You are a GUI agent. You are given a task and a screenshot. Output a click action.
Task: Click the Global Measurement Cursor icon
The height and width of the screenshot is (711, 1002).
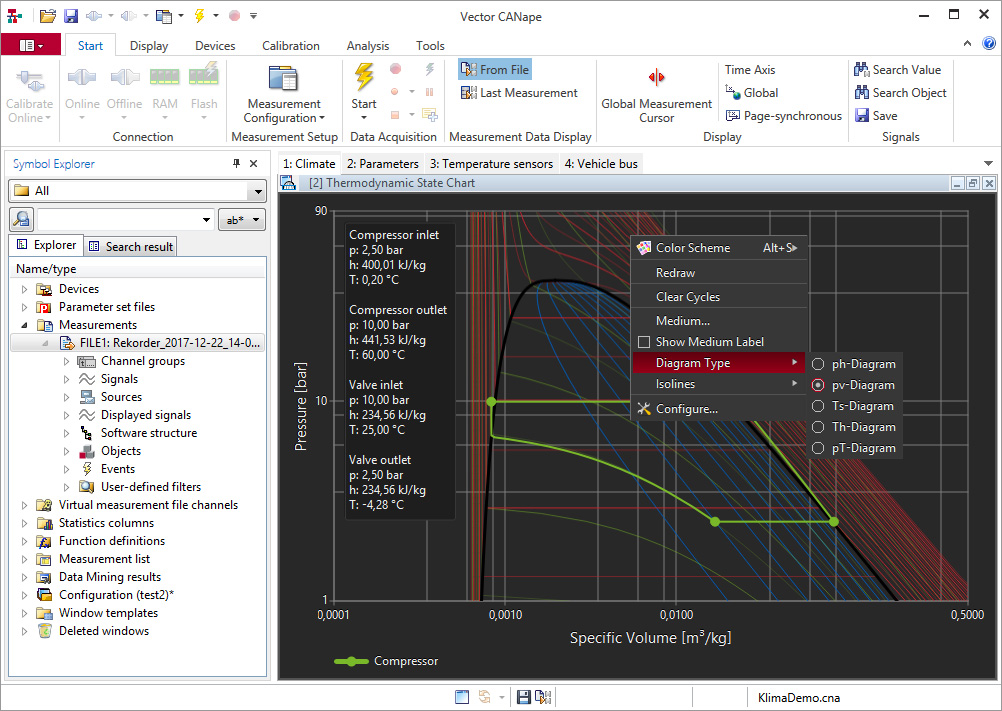click(x=656, y=78)
